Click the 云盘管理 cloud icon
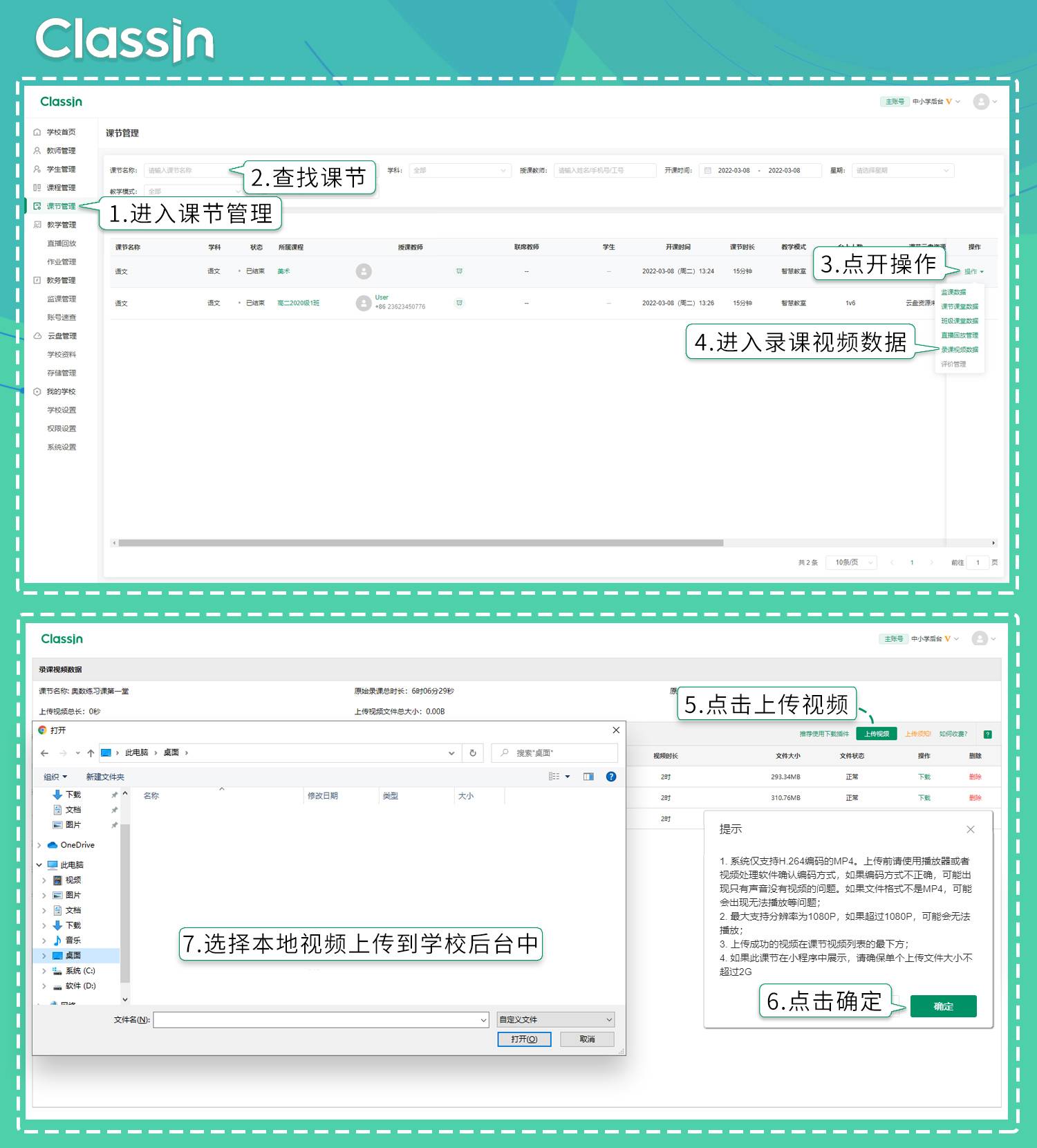This screenshot has width=1037, height=1148. coord(37,336)
